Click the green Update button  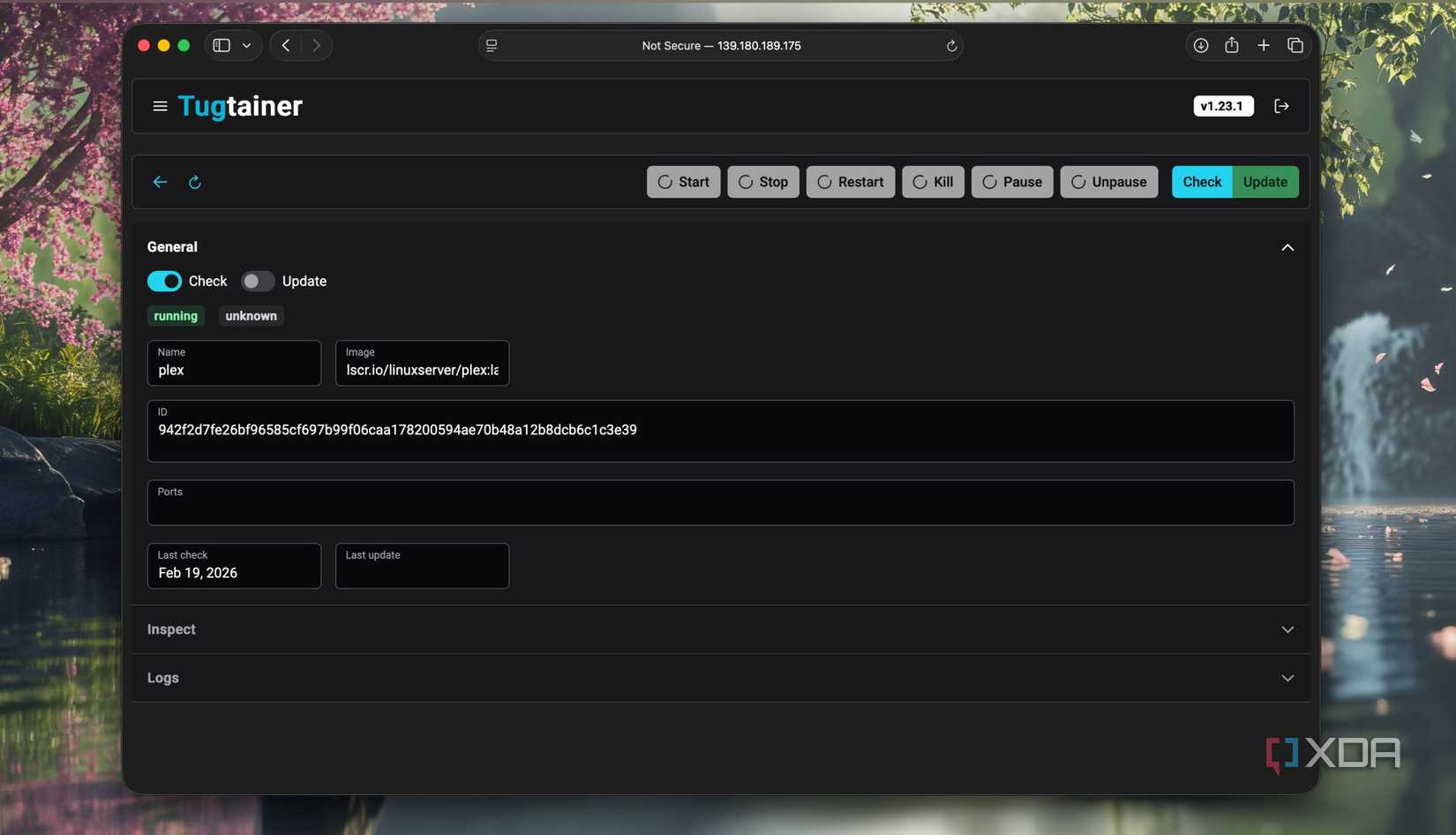[1265, 182]
